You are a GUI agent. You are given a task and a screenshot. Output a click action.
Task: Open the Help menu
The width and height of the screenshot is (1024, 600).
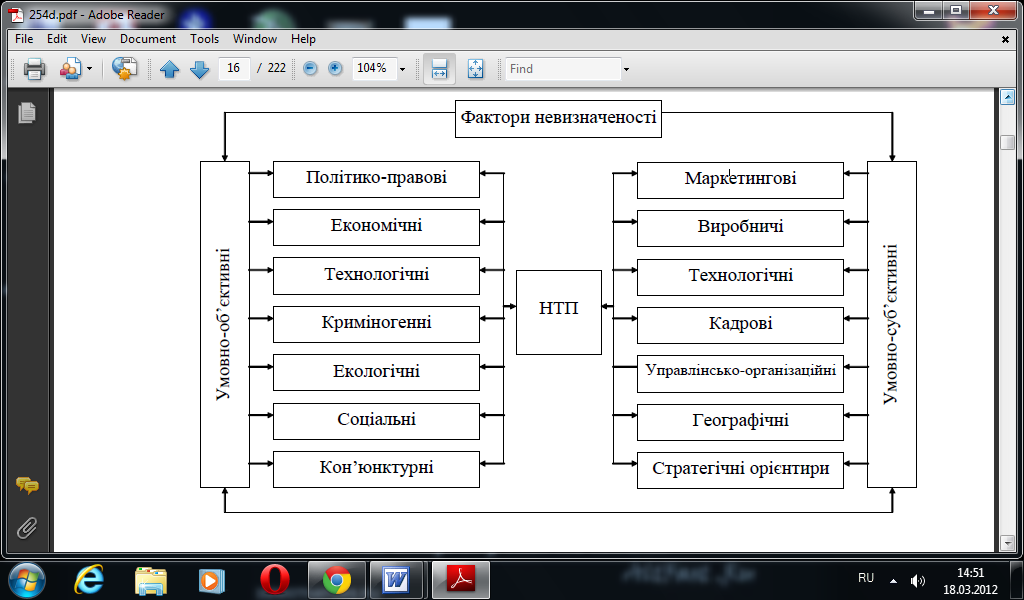(303, 39)
